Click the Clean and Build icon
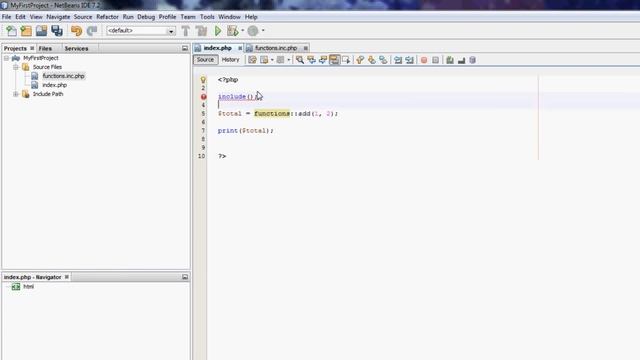The image size is (640, 360). point(201,31)
